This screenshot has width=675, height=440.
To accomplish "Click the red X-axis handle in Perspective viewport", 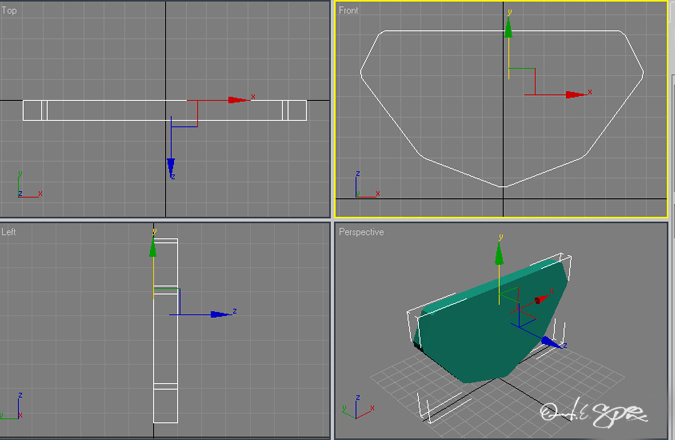I will pyautogui.click(x=539, y=298).
